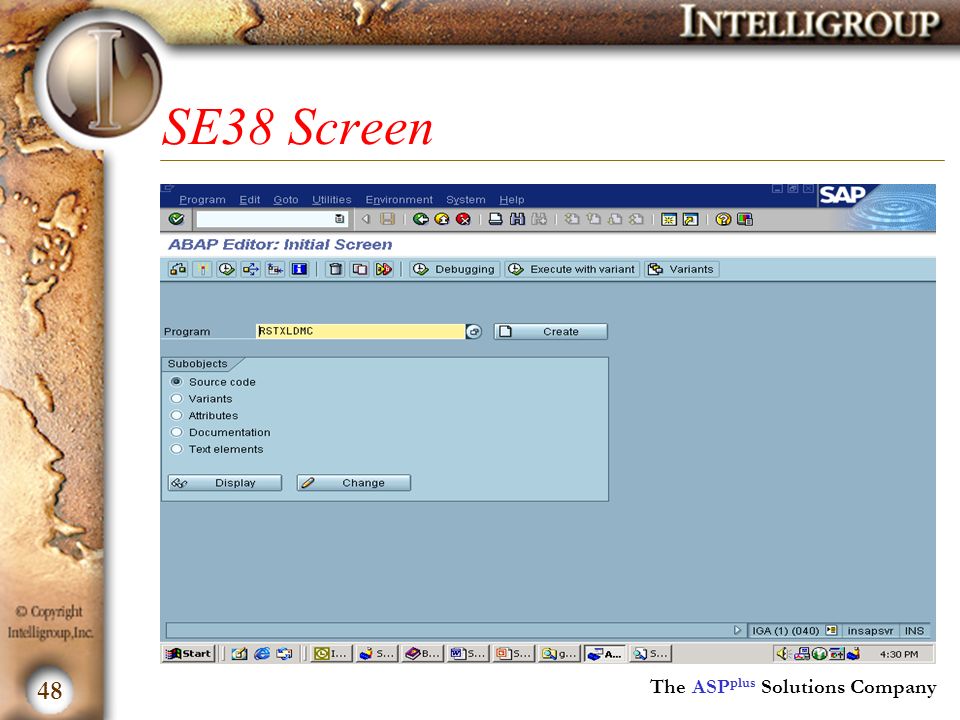
Task: Click the Display button
Action: tap(225, 483)
